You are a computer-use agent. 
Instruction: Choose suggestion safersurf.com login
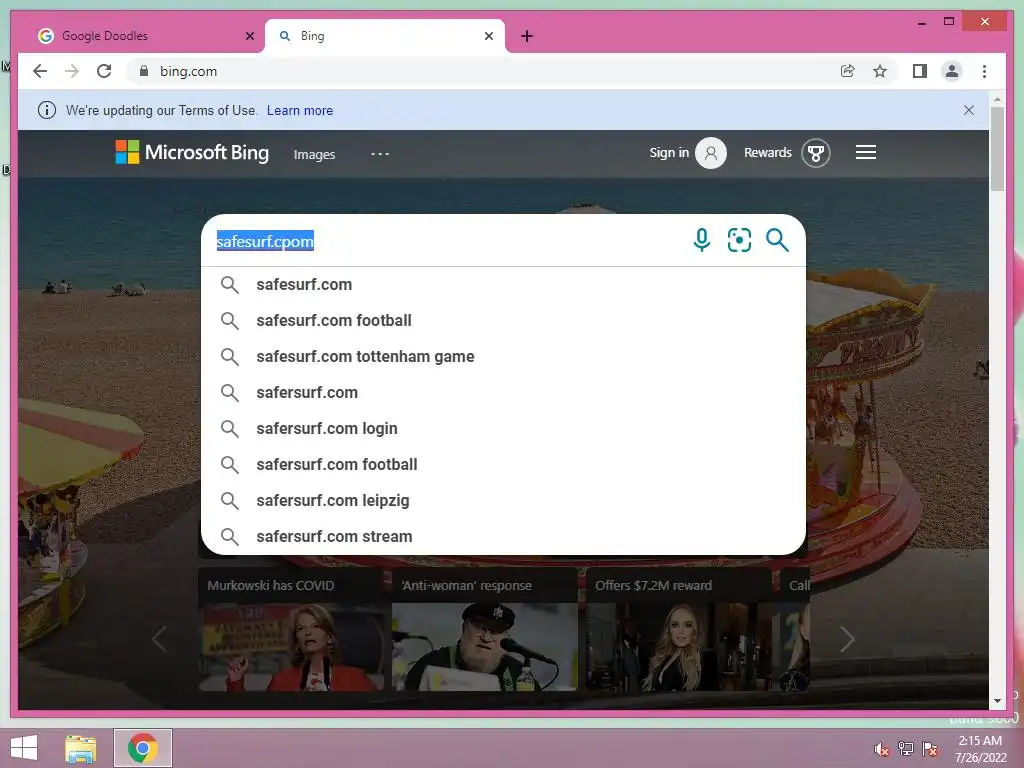click(503, 428)
